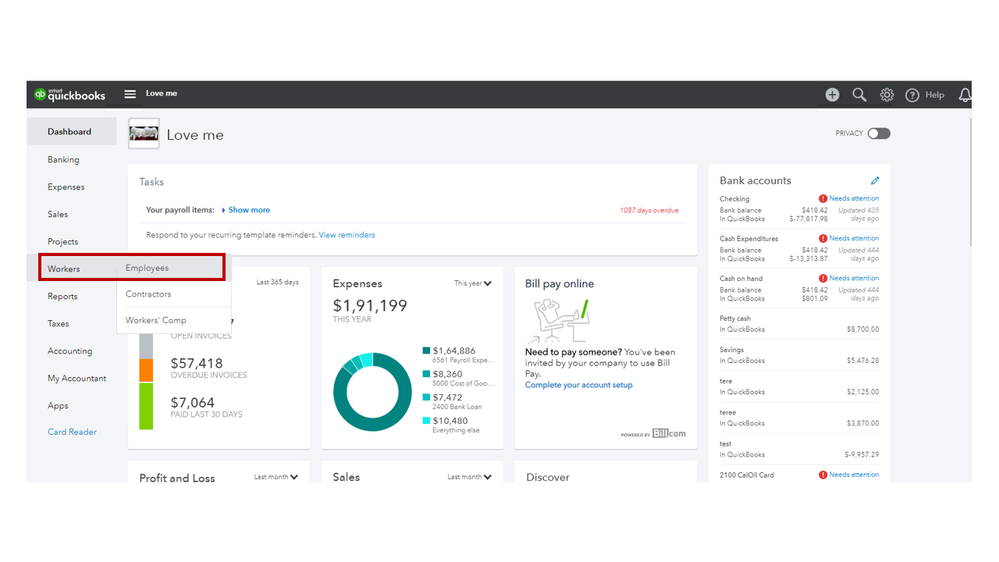Open Accounting in the sidebar

(x=69, y=351)
